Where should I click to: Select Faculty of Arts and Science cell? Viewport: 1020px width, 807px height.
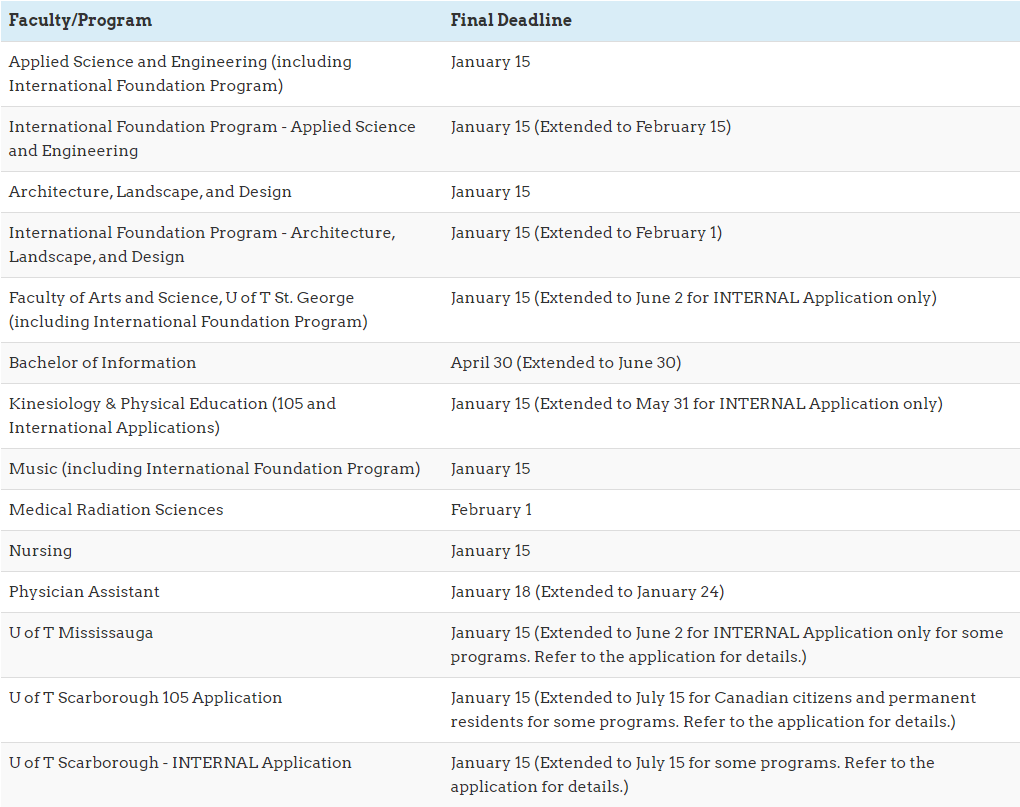pos(188,310)
